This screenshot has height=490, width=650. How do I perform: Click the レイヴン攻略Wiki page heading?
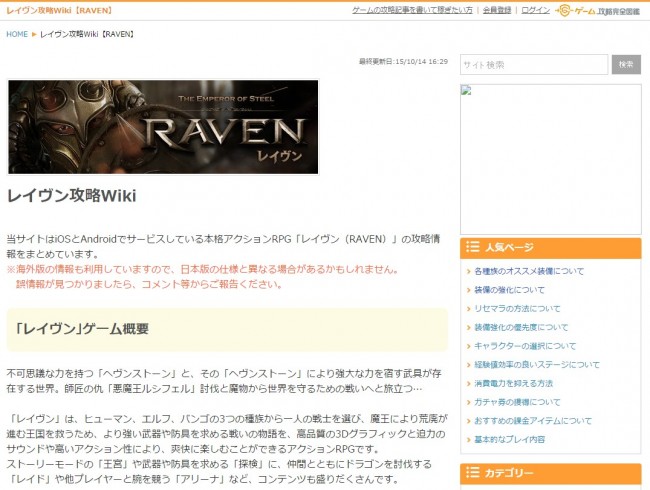(71, 196)
